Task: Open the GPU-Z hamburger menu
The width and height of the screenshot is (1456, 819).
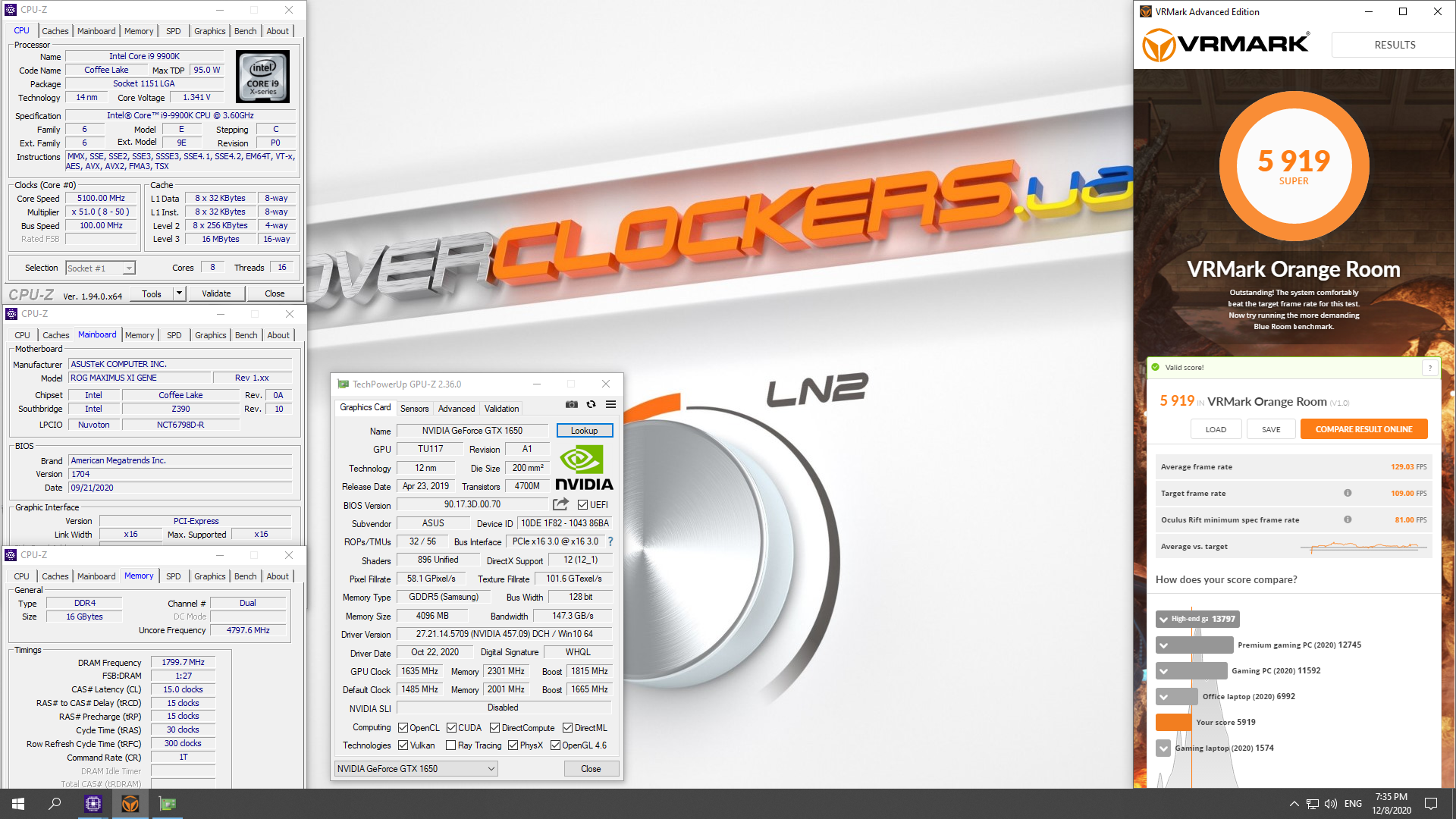Action: click(x=610, y=404)
